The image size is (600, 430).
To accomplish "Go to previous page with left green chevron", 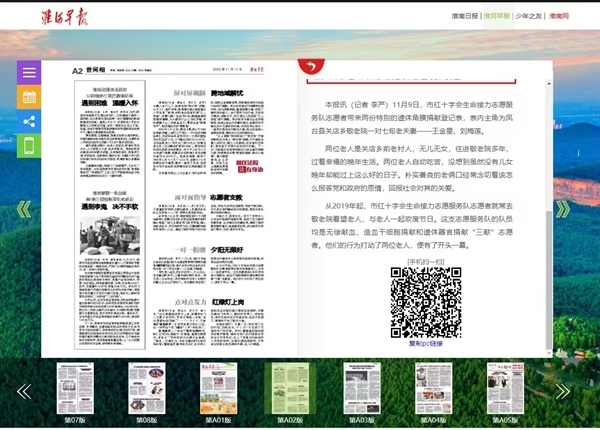I will point(23,209).
